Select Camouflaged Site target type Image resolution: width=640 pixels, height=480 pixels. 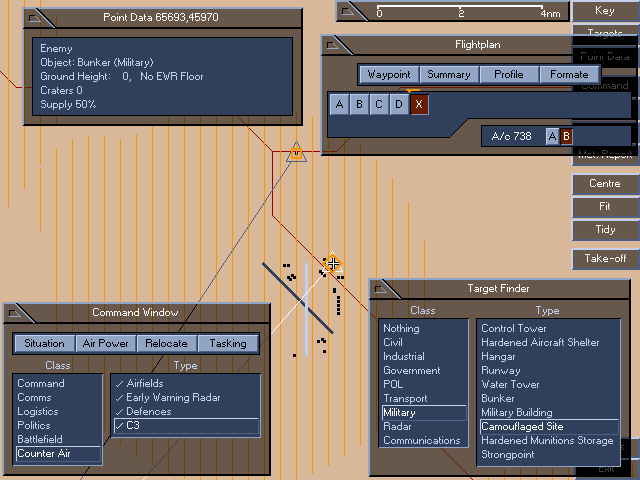coord(549,427)
